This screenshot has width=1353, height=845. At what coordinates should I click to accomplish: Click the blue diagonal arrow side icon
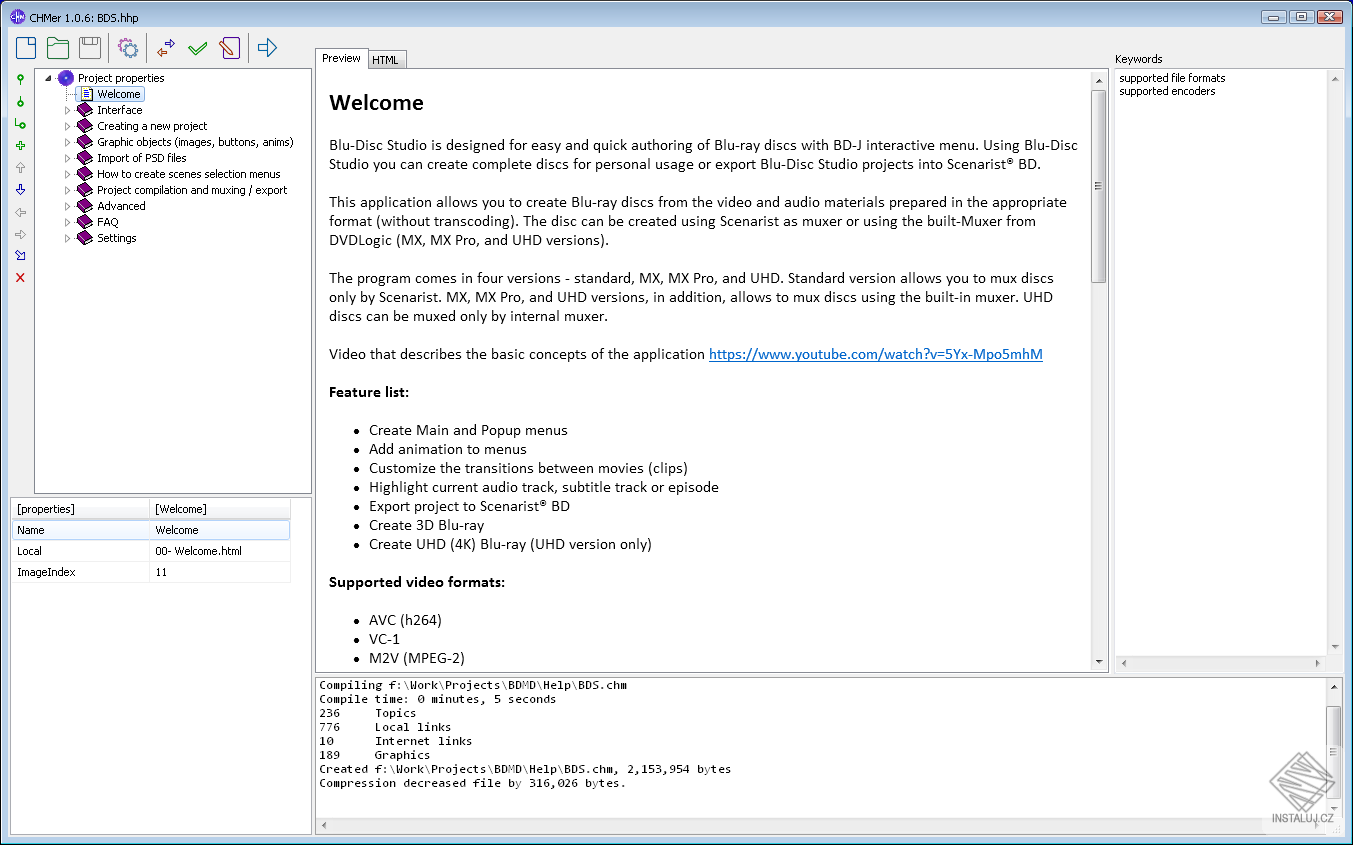click(x=20, y=256)
